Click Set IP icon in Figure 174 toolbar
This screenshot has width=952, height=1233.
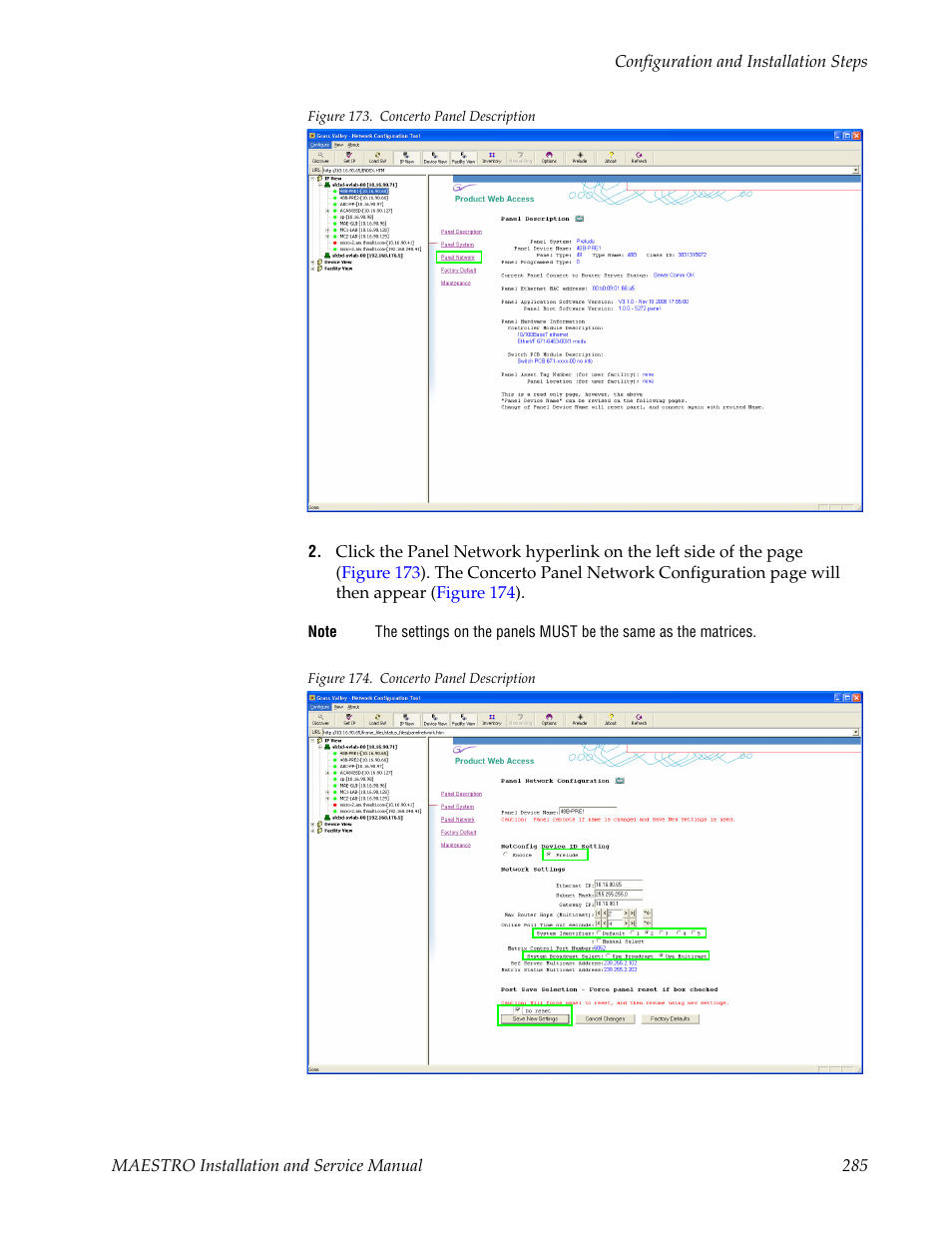(349, 719)
